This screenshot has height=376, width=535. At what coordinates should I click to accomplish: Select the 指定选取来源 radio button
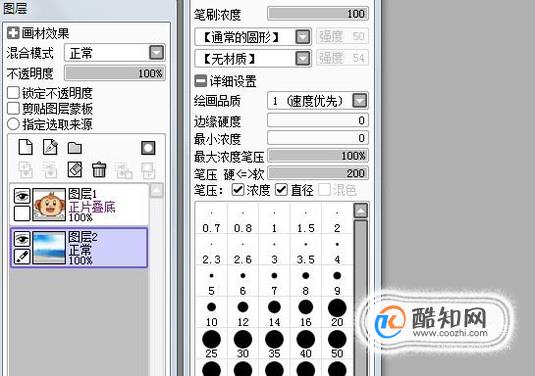click(x=13, y=124)
